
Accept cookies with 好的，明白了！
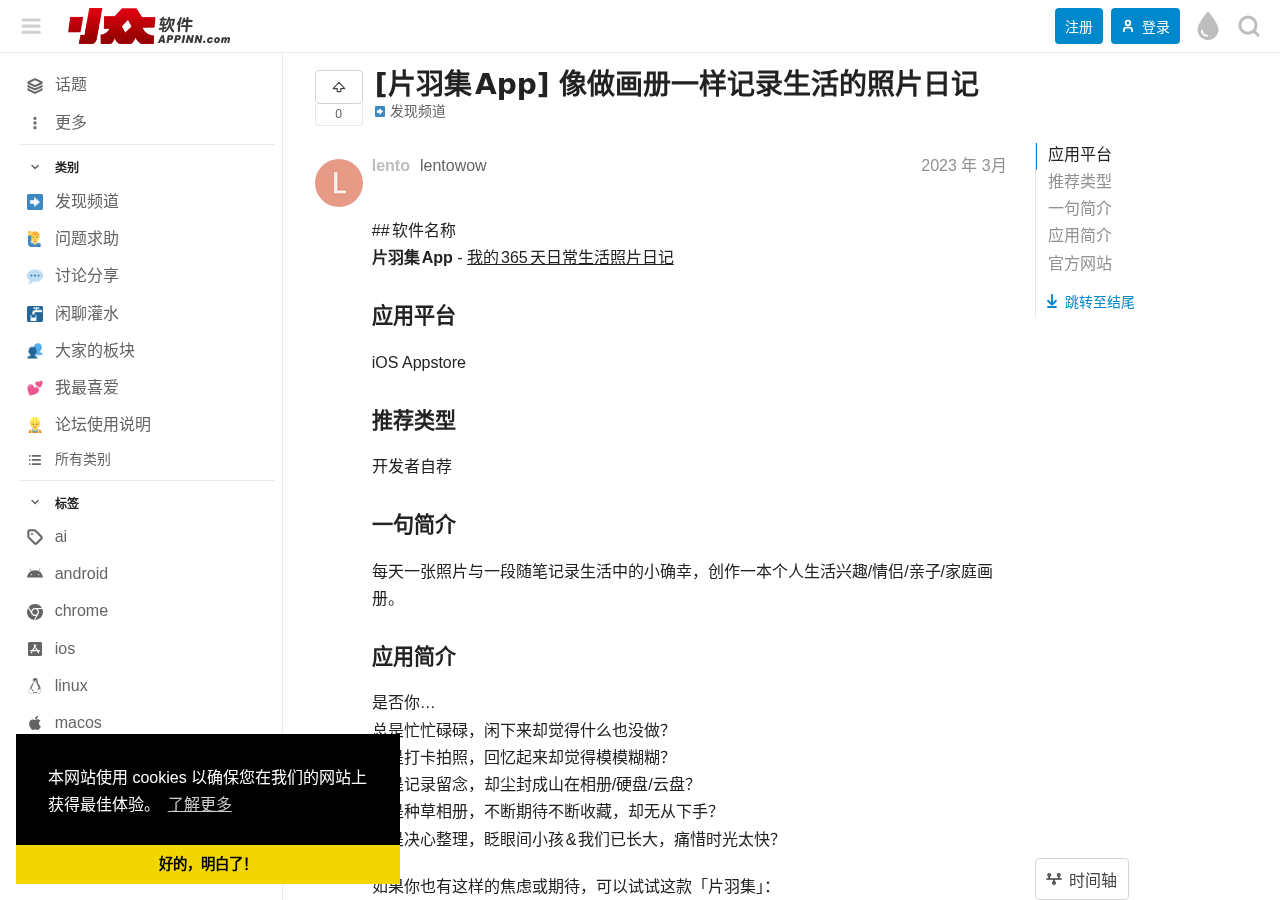(208, 864)
